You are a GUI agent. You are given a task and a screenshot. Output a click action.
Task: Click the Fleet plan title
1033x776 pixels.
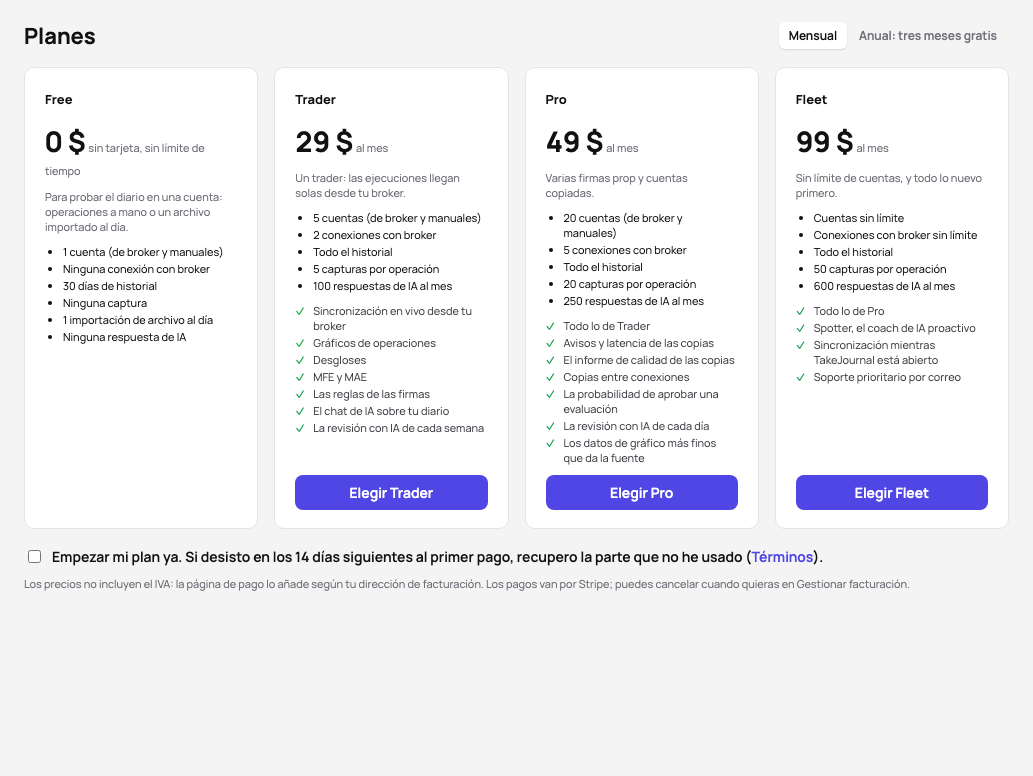pyautogui.click(x=811, y=99)
